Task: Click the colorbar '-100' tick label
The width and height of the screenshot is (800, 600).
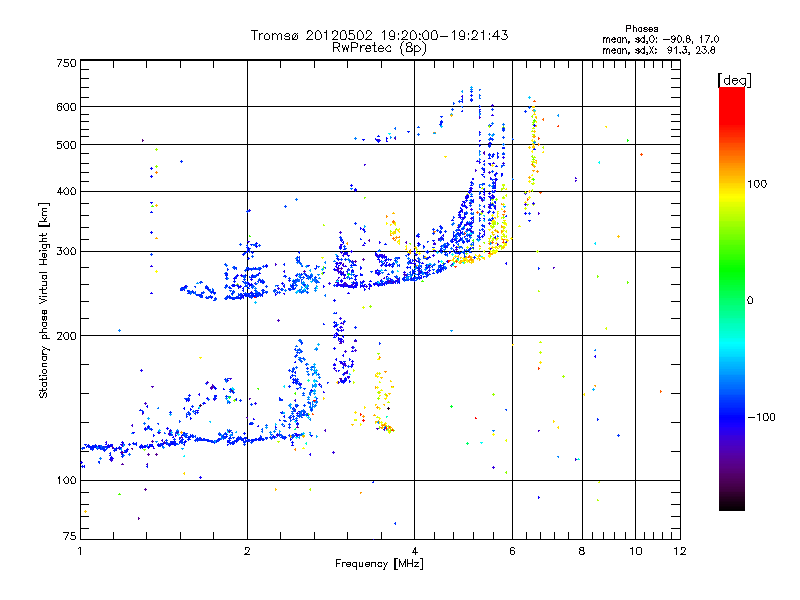Action: coord(761,417)
